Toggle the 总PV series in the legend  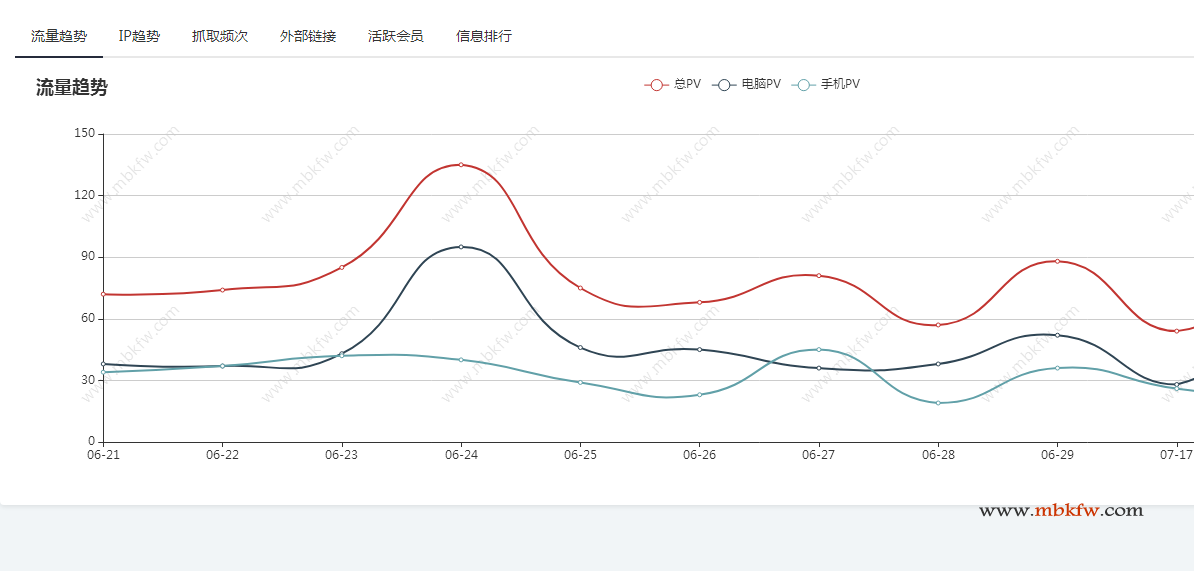673,84
